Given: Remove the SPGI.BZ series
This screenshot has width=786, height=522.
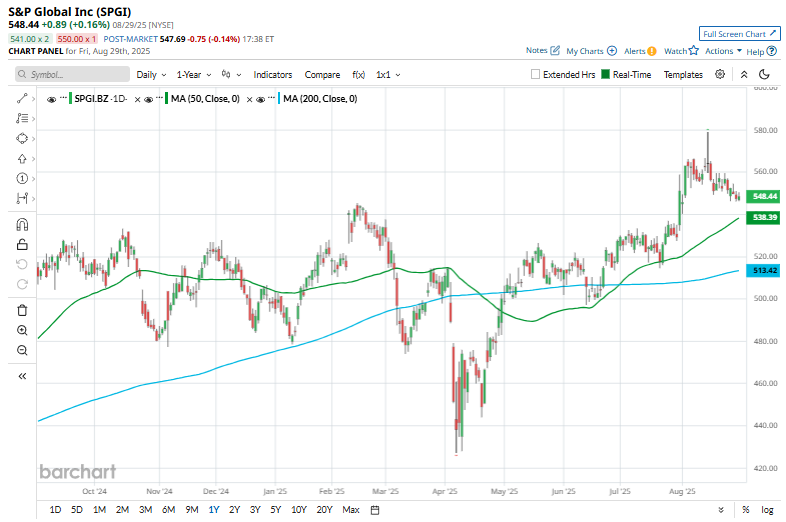Looking at the screenshot, I should tap(137, 99).
